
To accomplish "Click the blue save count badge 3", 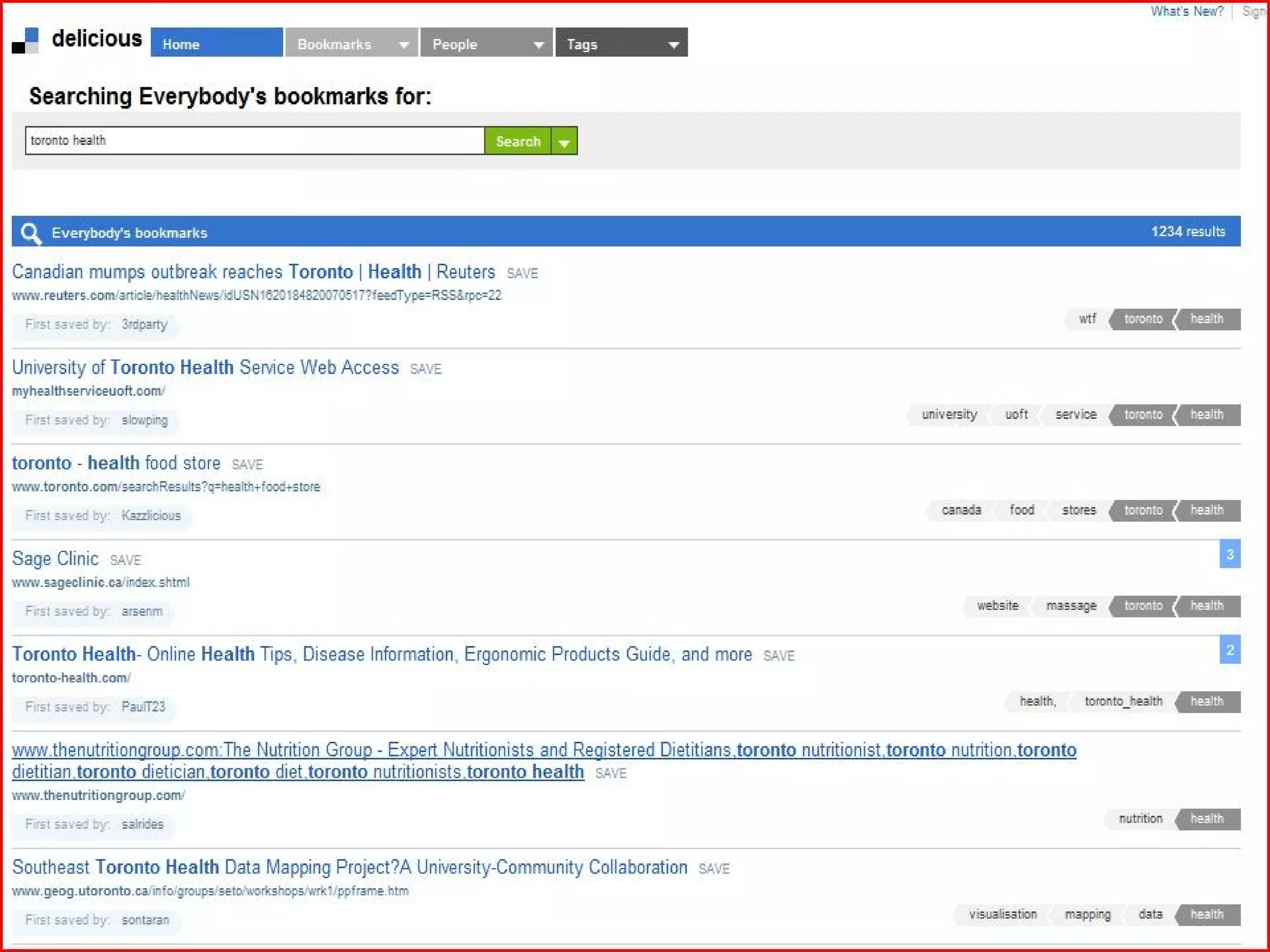I will pyautogui.click(x=1229, y=554).
